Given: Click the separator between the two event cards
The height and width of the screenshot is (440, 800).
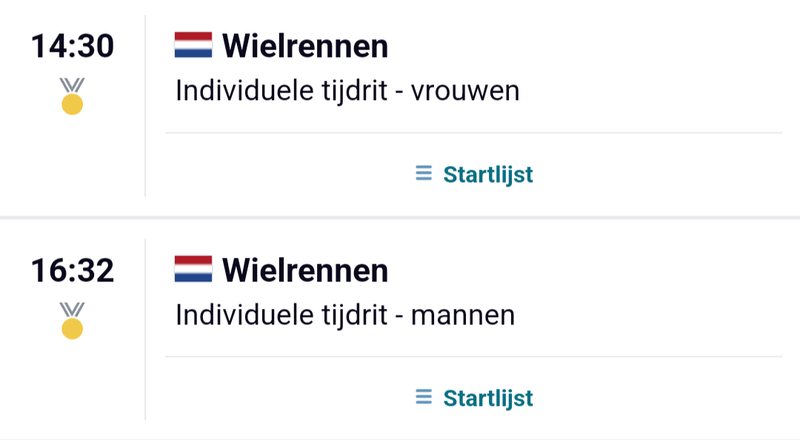Looking at the screenshot, I should [400, 217].
